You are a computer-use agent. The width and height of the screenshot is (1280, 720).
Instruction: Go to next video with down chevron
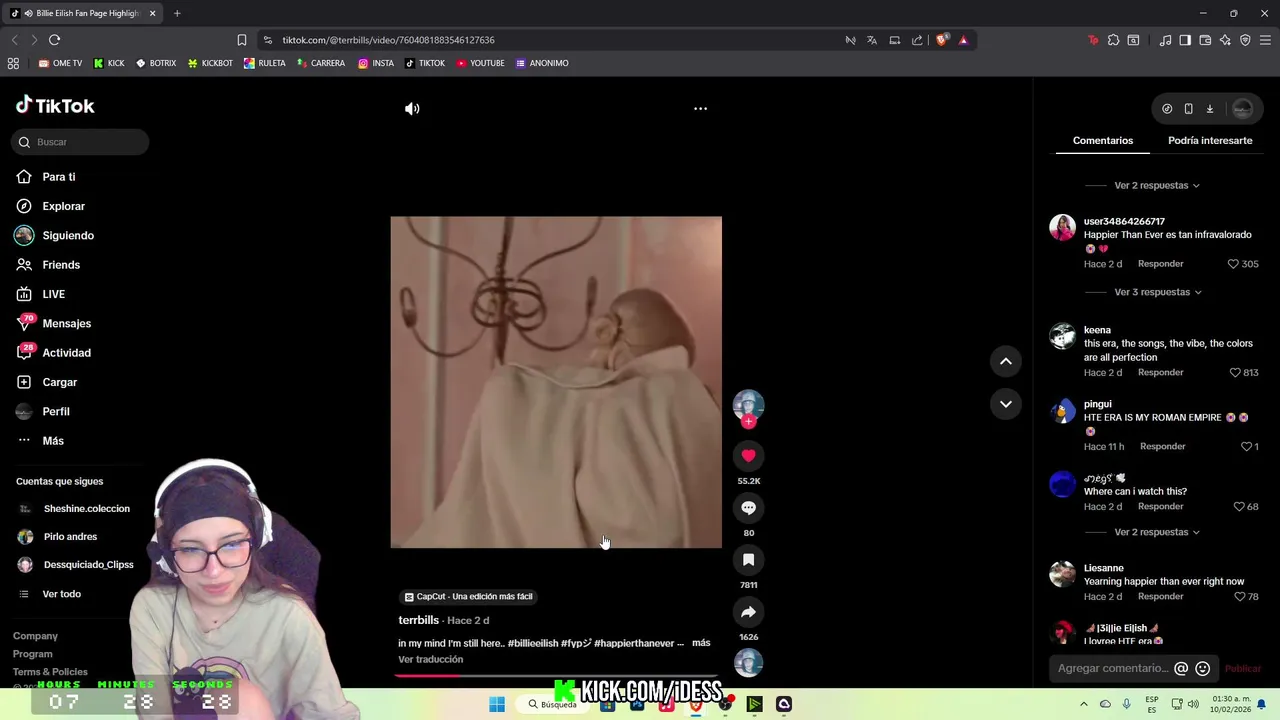coord(1006,404)
